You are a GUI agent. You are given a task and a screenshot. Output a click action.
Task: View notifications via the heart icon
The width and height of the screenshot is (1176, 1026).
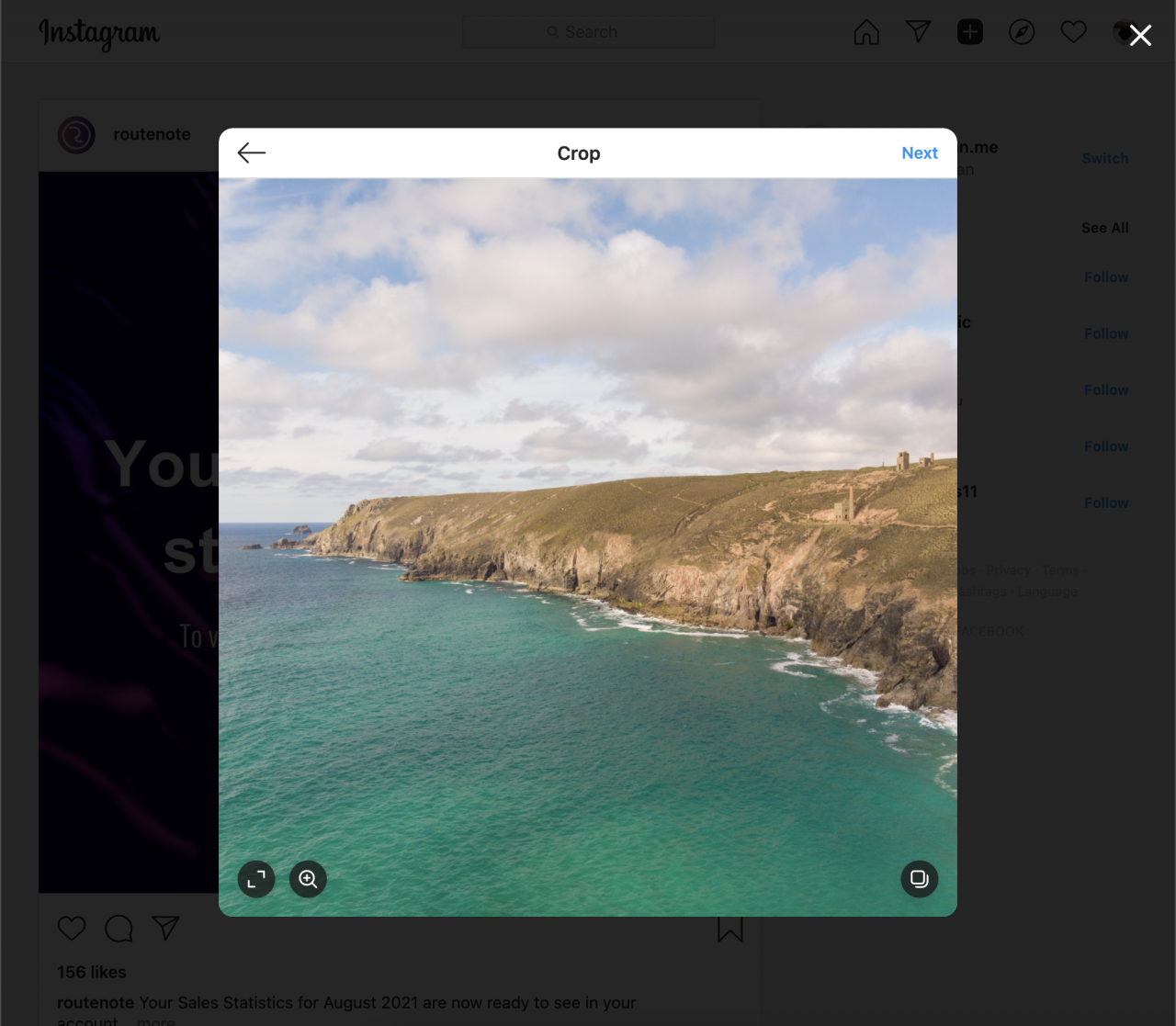pyautogui.click(x=1072, y=30)
